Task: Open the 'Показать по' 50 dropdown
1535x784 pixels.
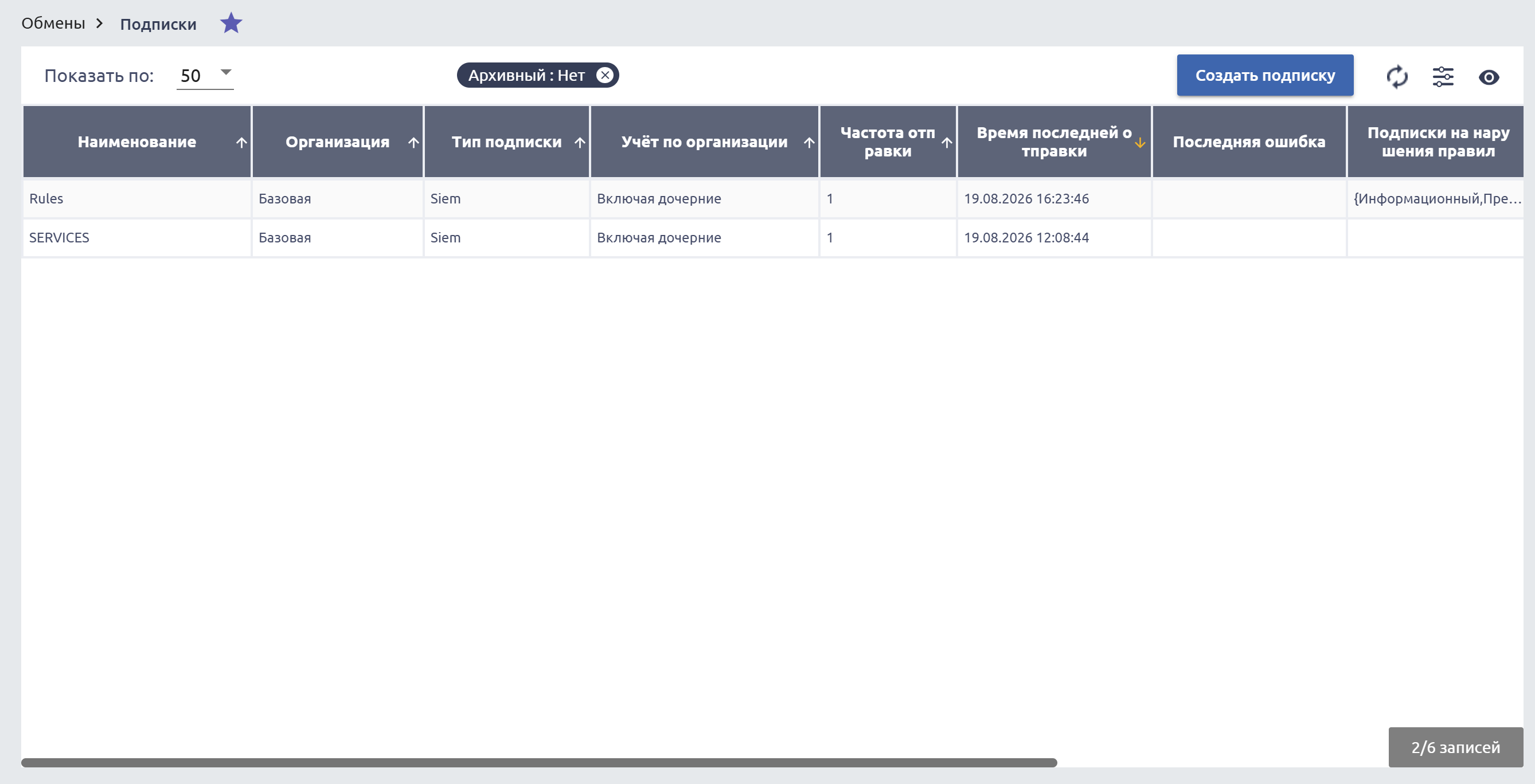Action: coord(205,75)
